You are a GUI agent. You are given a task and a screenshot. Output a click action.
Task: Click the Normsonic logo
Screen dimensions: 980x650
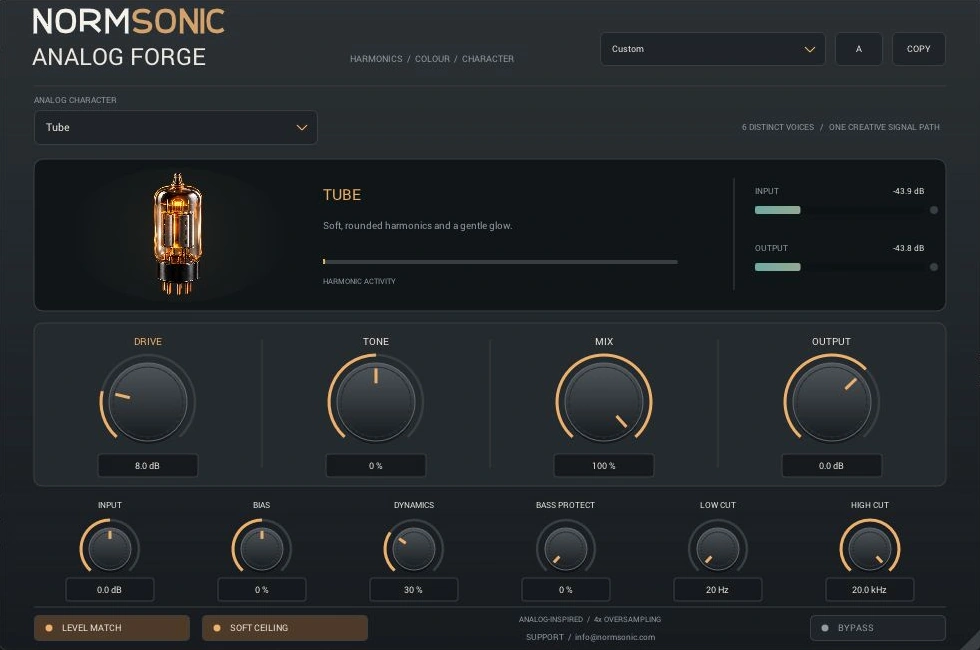click(129, 22)
